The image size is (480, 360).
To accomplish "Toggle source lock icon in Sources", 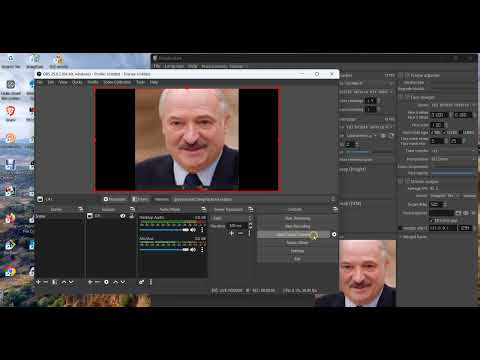I will (x=131, y=216).
